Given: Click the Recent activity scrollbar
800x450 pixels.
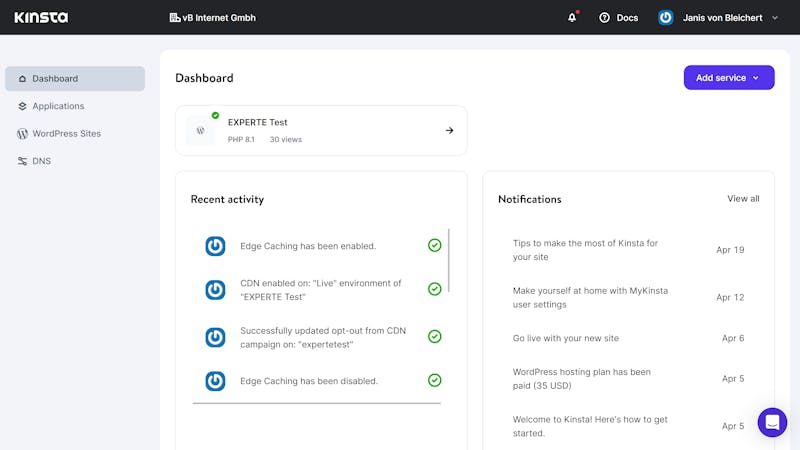Looking at the screenshot, I should [x=449, y=260].
